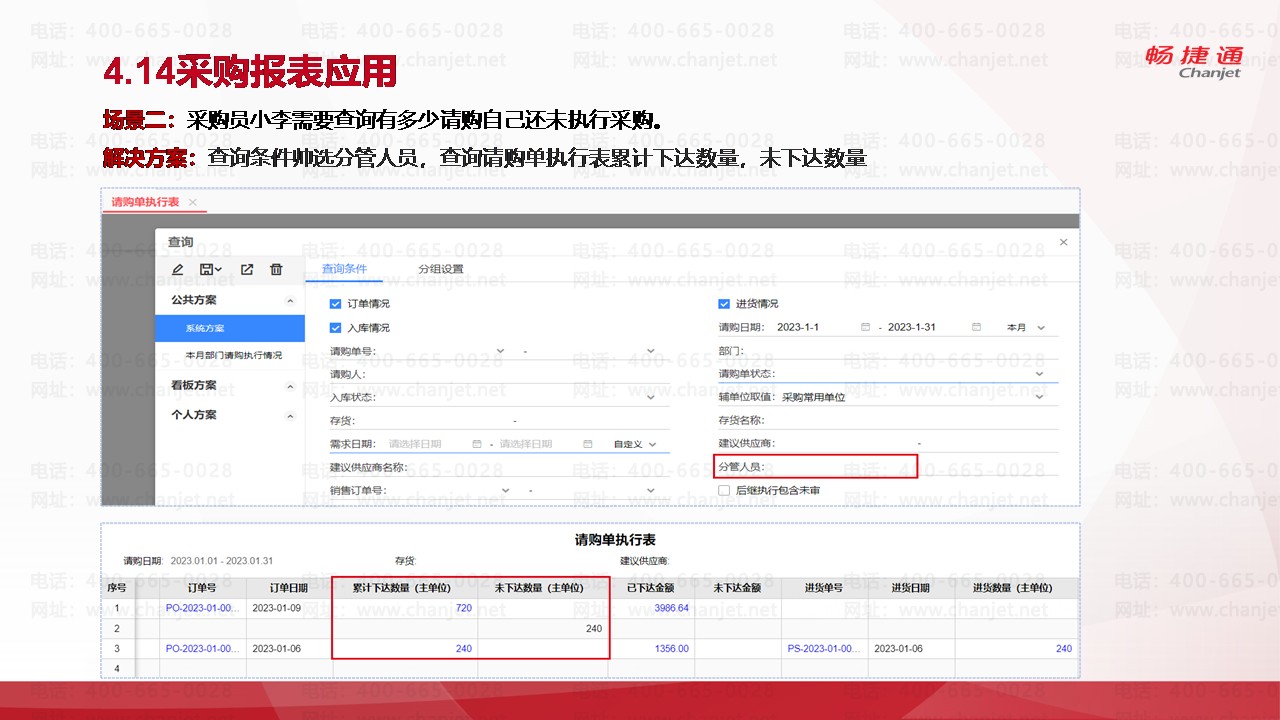The width and height of the screenshot is (1280, 720).
Task: Collapse the 个人方案 section
Action: click(x=290, y=415)
